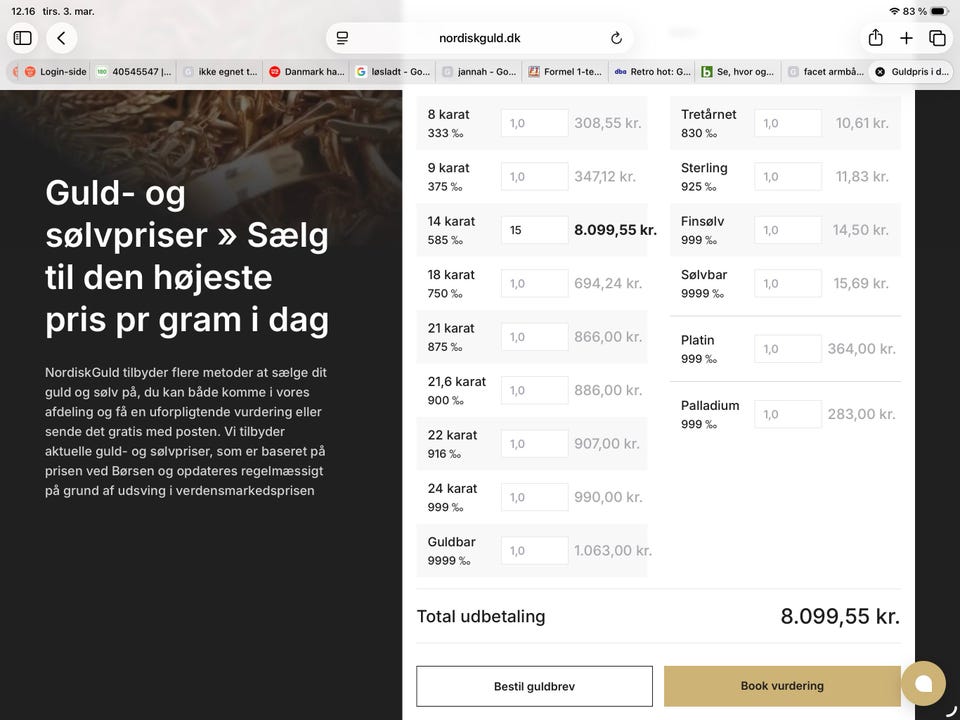Click the 14,50 kr. Finsølv price
Image resolution: width=960 pixels, height=720 pixels.
[x=860, y=230]
